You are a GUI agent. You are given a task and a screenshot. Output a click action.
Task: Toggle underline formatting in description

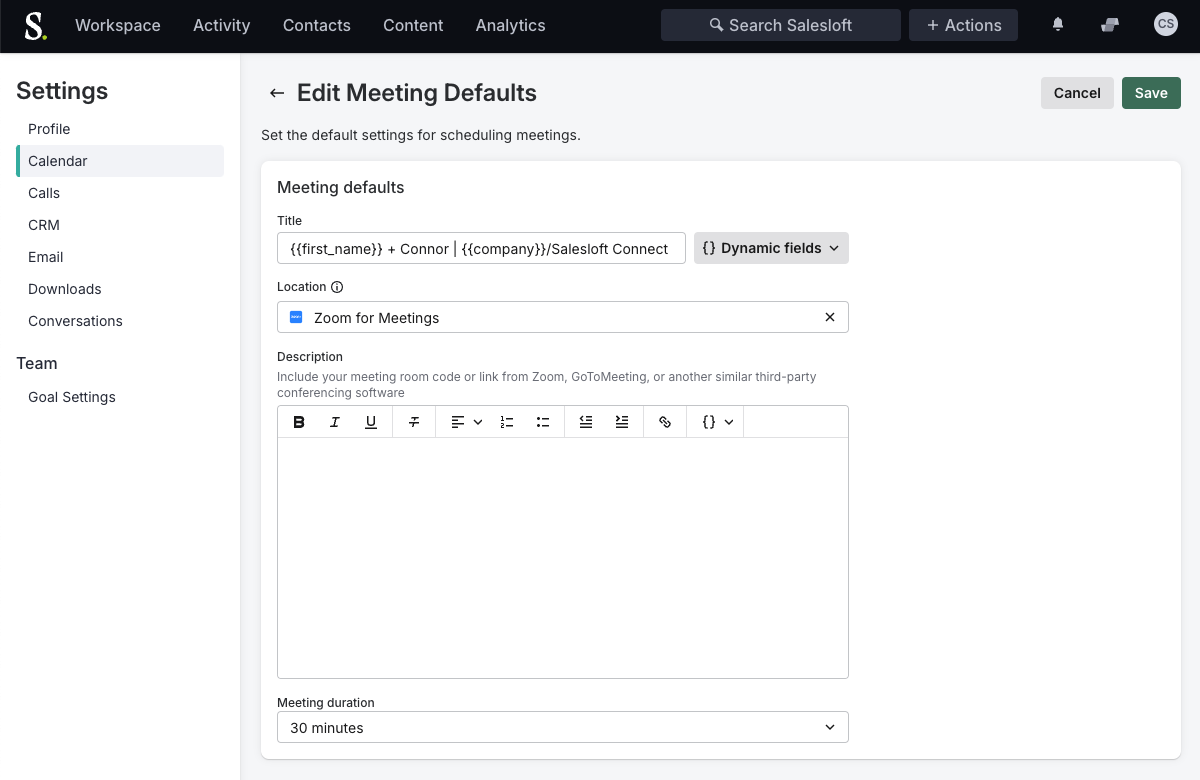pyautogui.click(x=371, y=422)
